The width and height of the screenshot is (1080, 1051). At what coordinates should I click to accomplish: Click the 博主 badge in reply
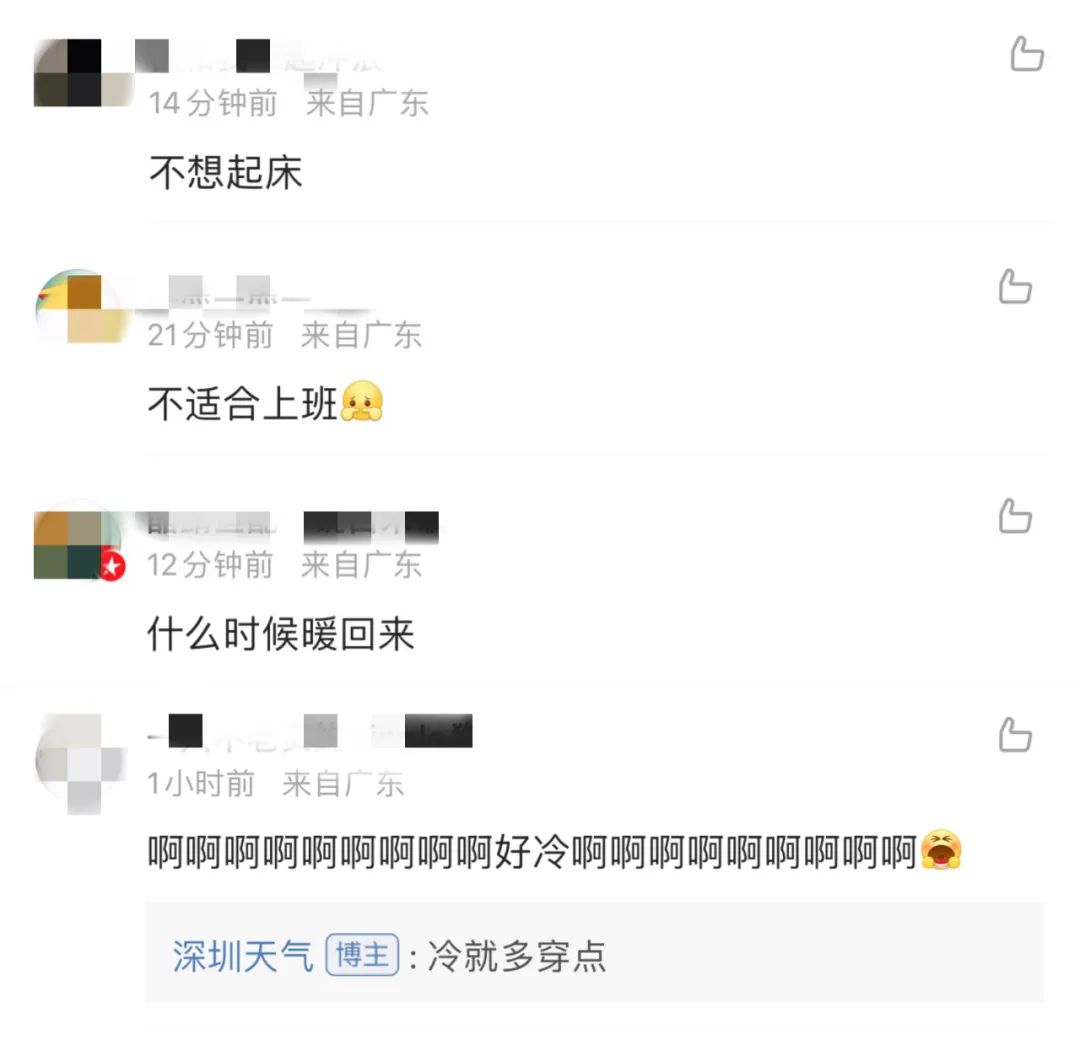(x=362, y=955)
